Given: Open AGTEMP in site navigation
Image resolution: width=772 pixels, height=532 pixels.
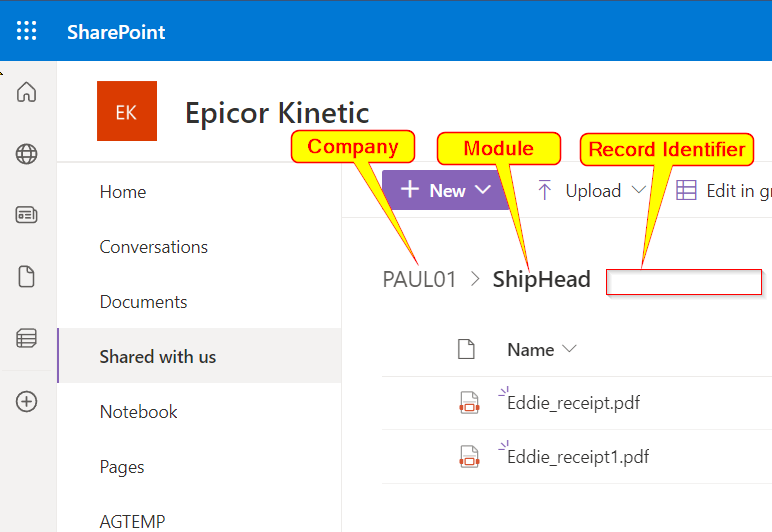Looking at the screenshot, I should [132, 522].
